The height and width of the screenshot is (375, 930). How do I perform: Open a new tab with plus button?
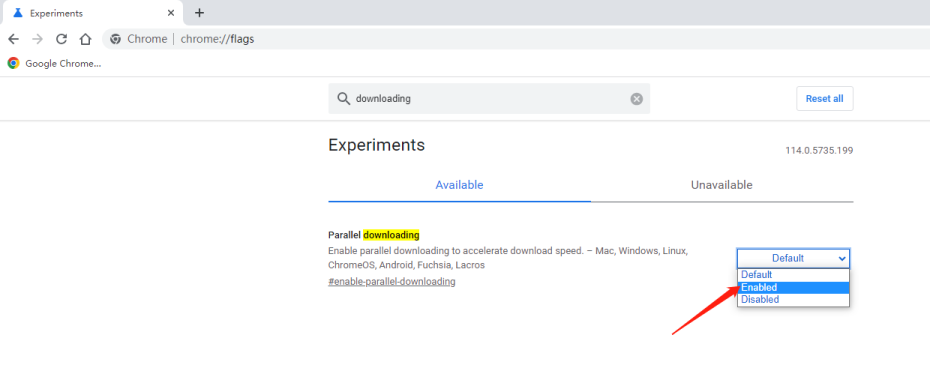click(199, 12)
